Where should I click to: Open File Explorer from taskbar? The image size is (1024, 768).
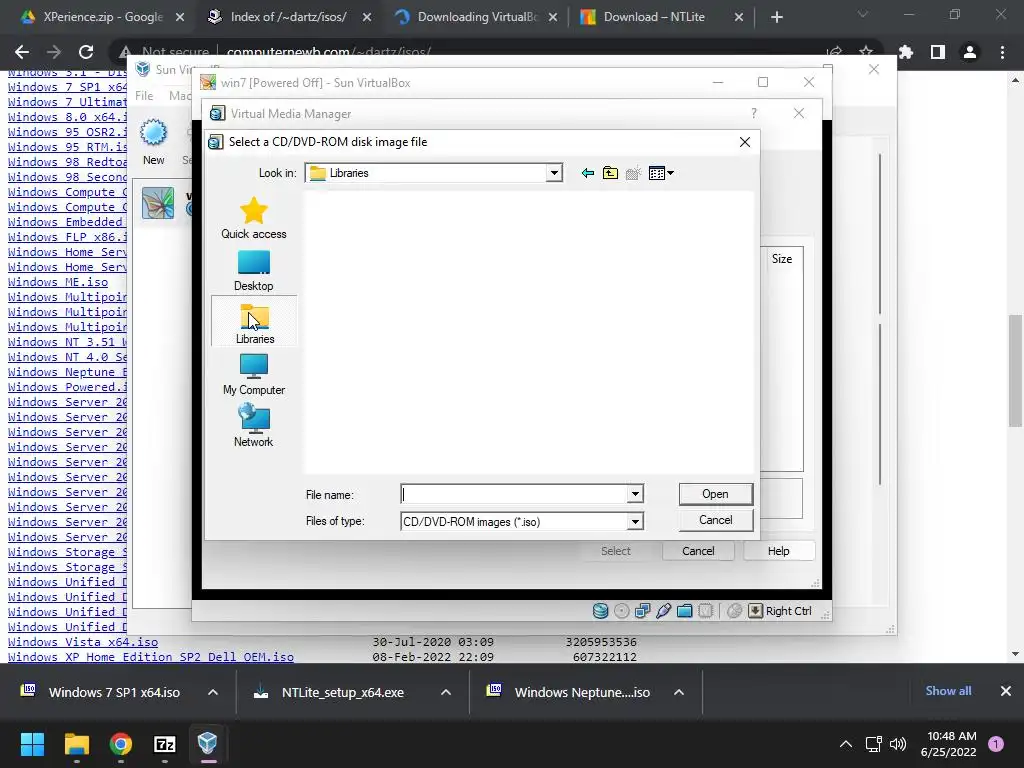coord(76,744)
